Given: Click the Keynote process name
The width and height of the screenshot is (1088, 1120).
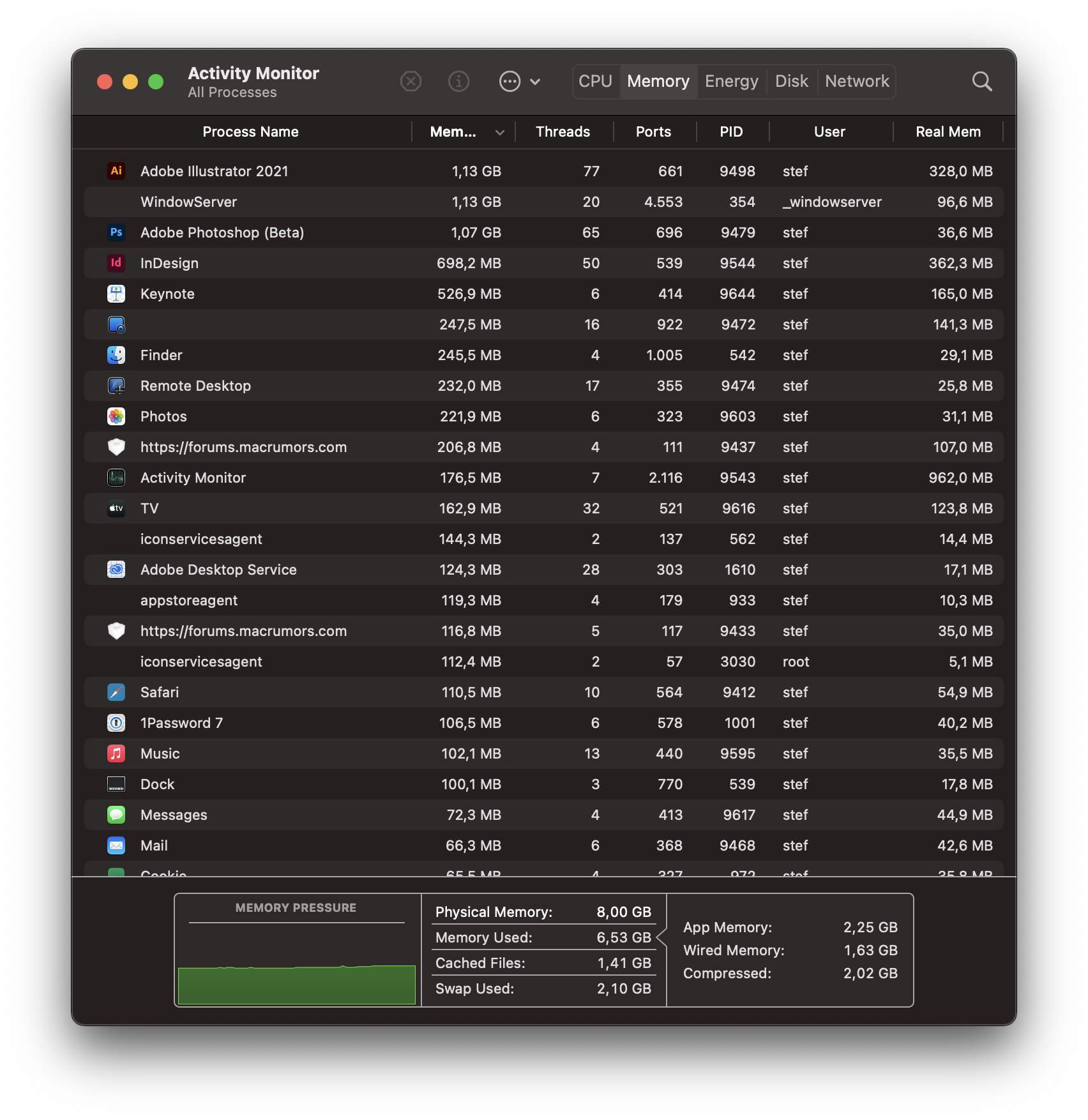Looking at the screenshot, I should (167, 294).
